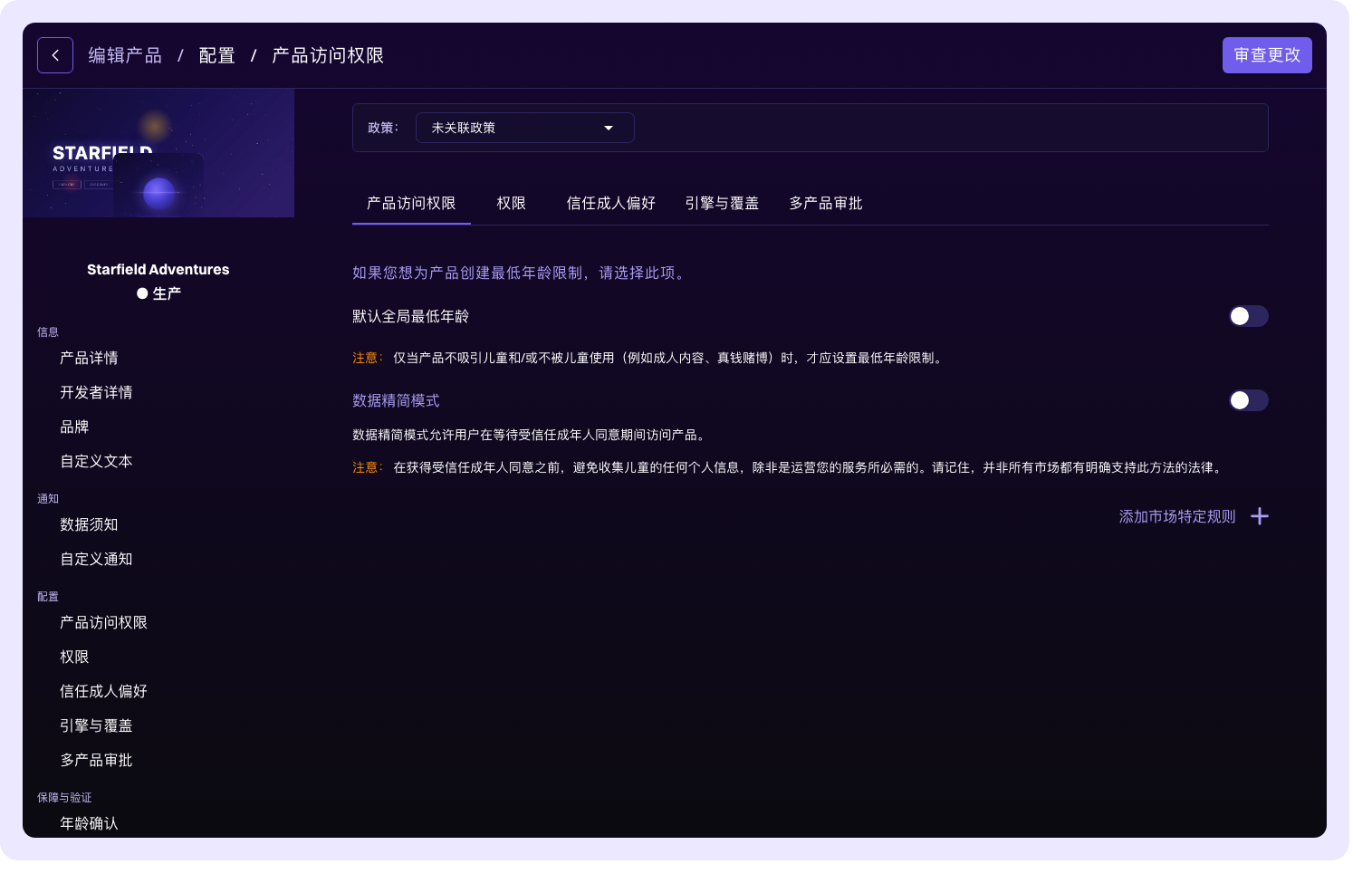Click 添加市场特定规则 link
Viewport: 1372px width, 883px height.
click(x=1177, y=516)
